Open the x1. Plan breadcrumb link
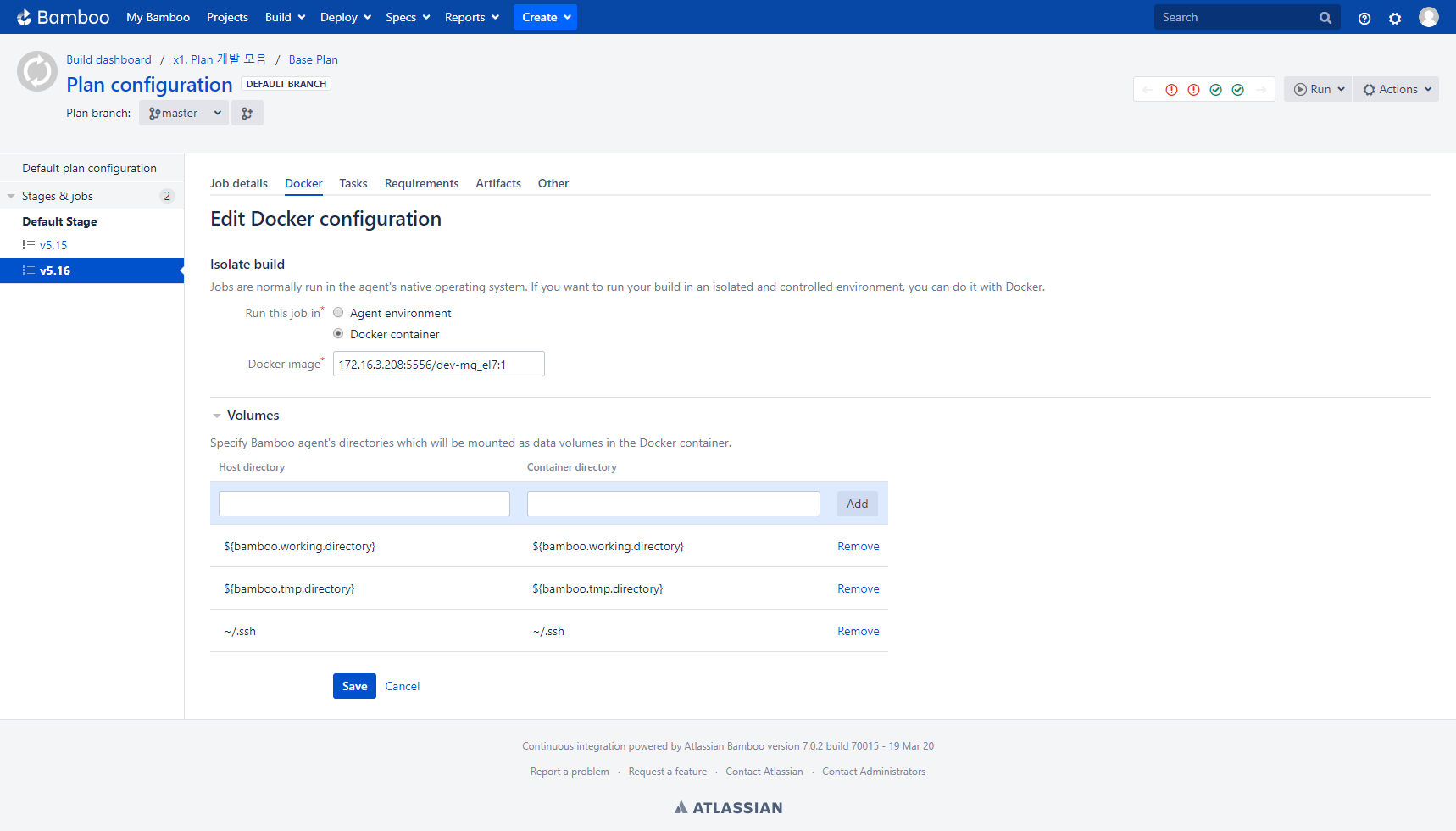Screen dimensions: 1456x831 click(x=220, y=59)
